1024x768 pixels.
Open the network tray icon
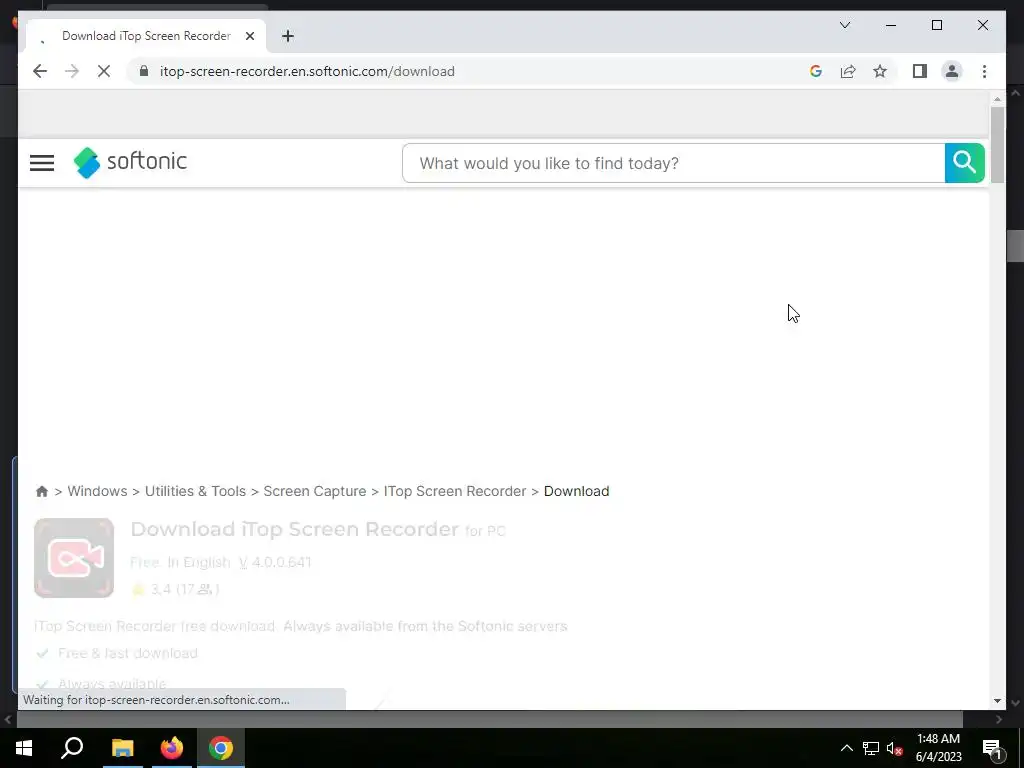tap(871, 748)
